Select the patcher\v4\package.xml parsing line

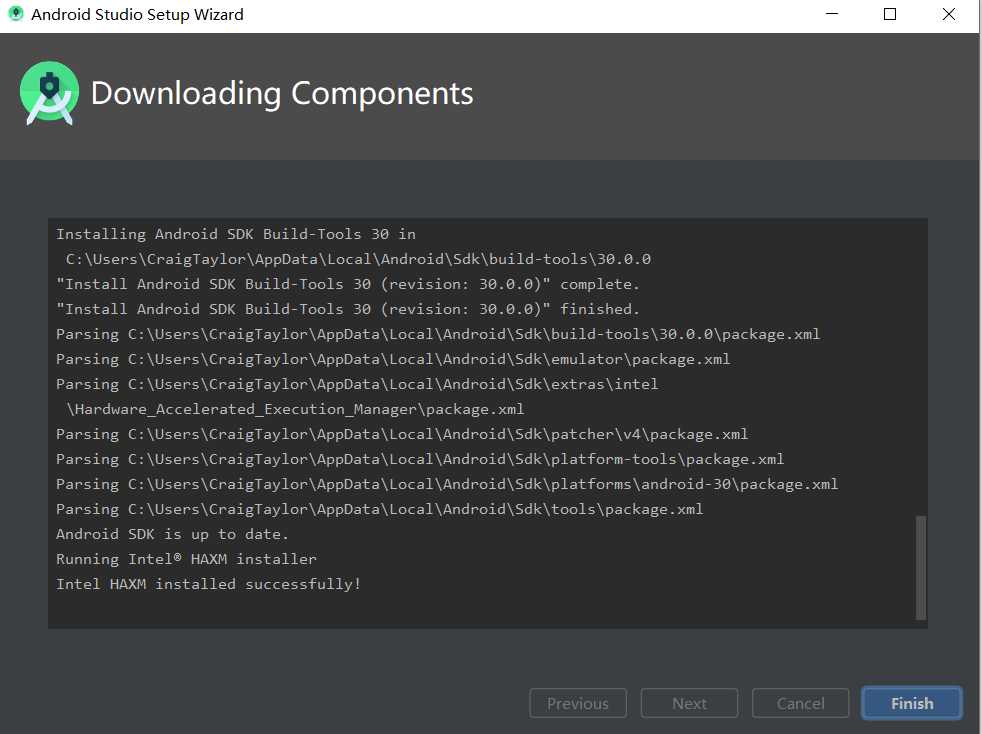tap(402, 434)
